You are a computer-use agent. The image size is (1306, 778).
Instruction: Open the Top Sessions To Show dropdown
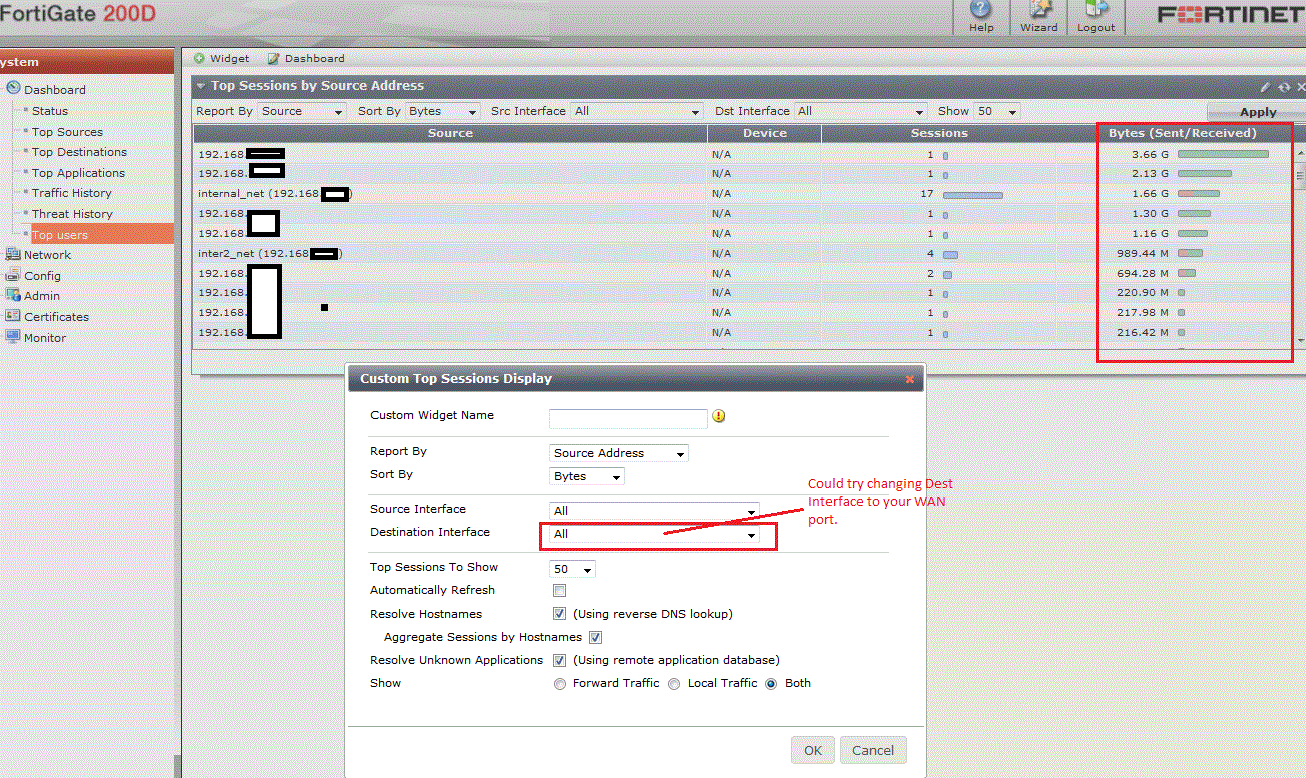[573, 569]
